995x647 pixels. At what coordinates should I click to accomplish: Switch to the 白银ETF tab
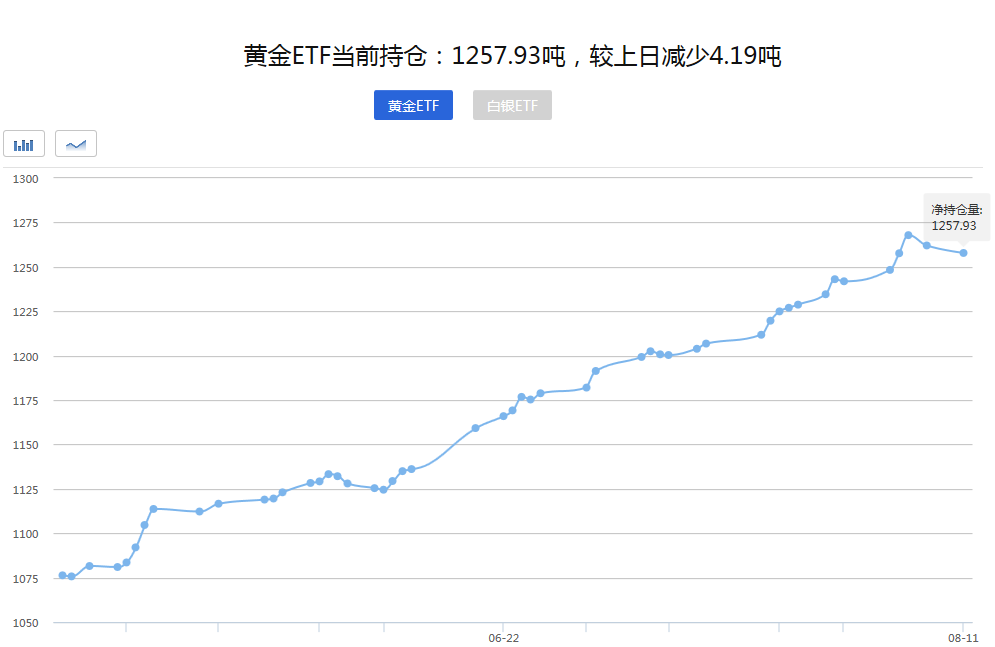(512, 105)
